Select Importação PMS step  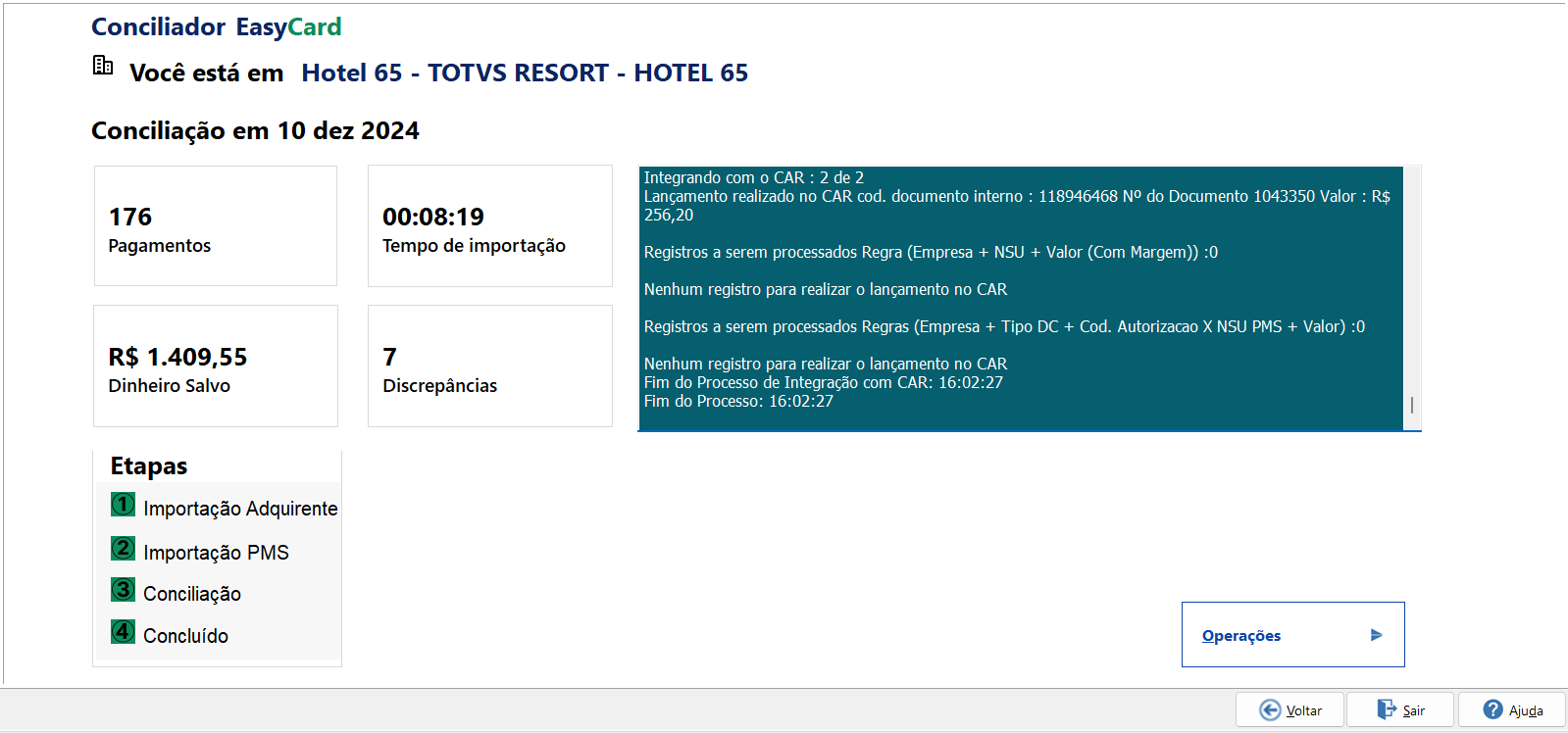[216, 553]
